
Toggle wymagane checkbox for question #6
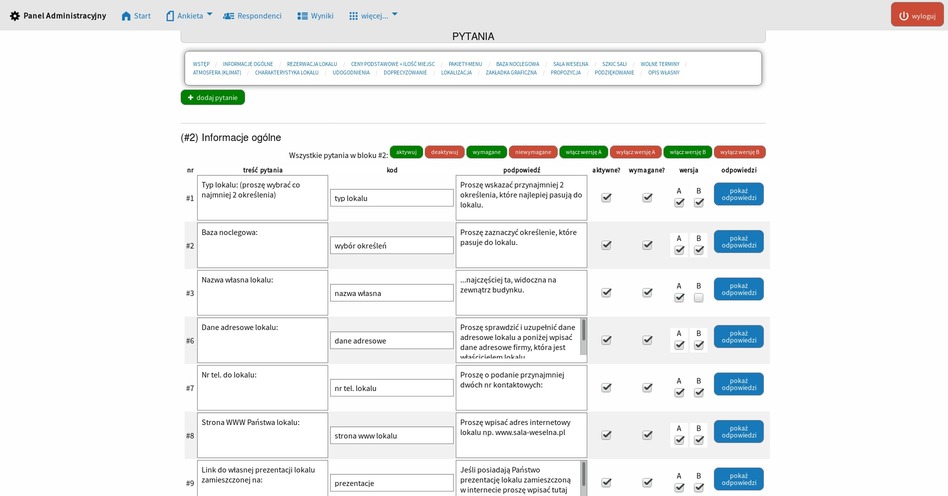pyautogui.click(x=647, y=340)
